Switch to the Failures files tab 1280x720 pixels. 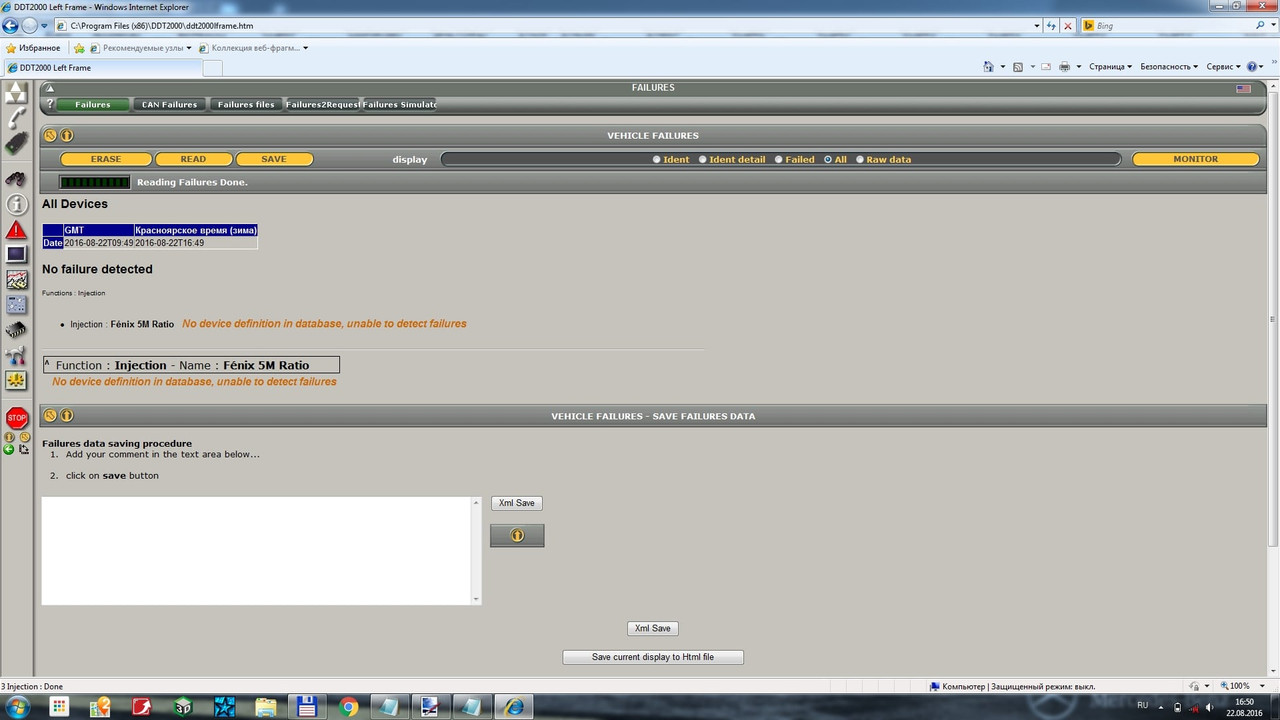pyautogui.click(x=246, y=104)
